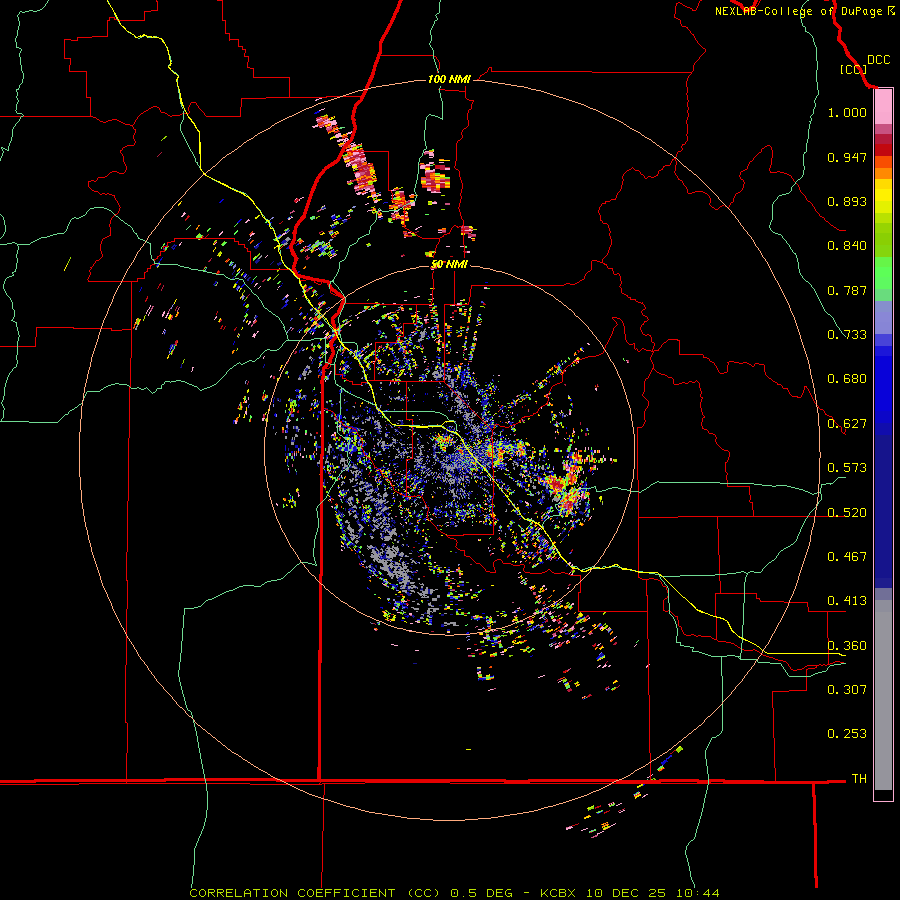This screenshot has width=900, height=900.
Task: Click the 0.253 scale value
Action: pyautogui.click(x=847, y=734)
